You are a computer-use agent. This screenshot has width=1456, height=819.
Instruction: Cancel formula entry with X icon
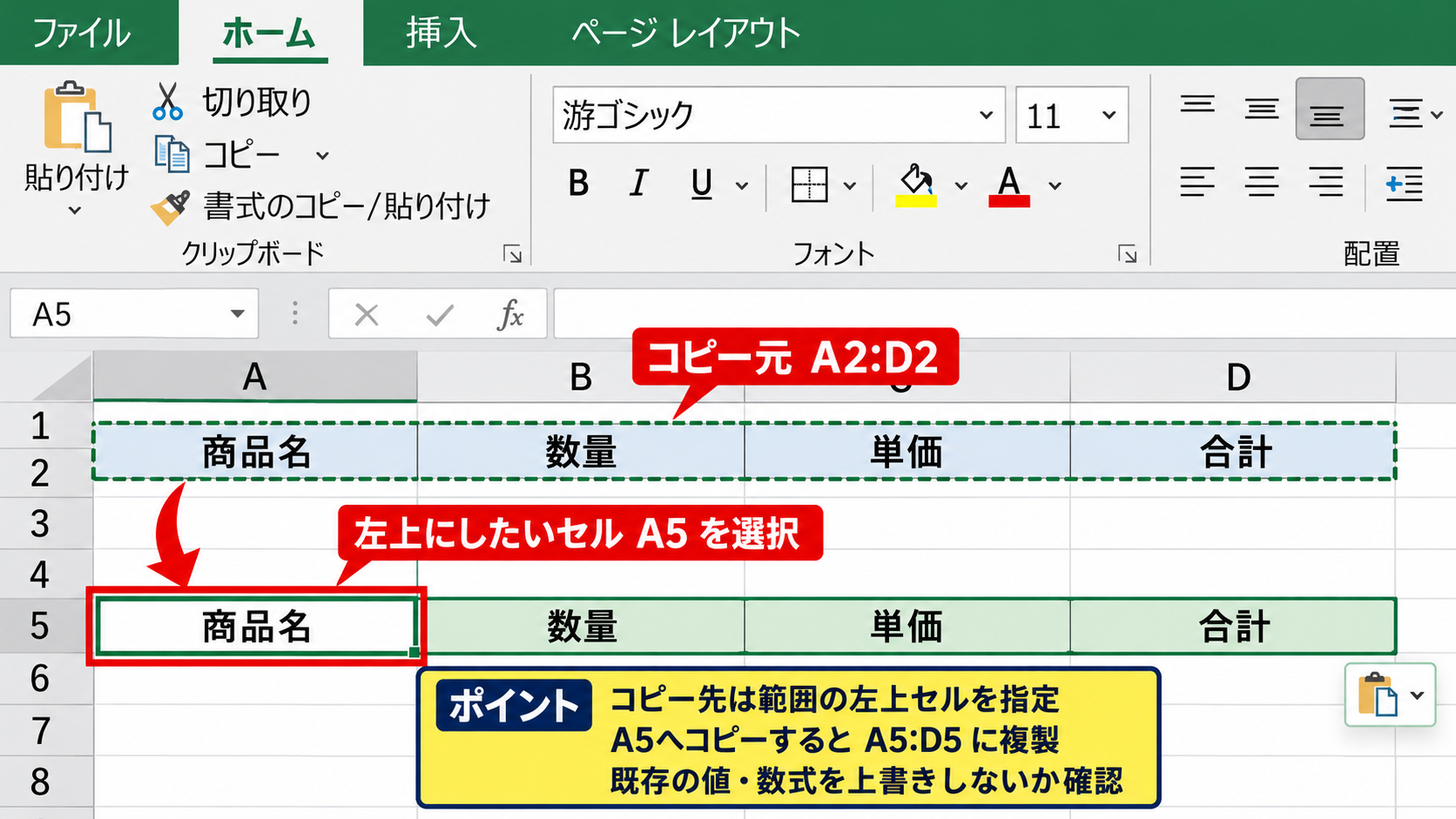[x=367, y=314]
